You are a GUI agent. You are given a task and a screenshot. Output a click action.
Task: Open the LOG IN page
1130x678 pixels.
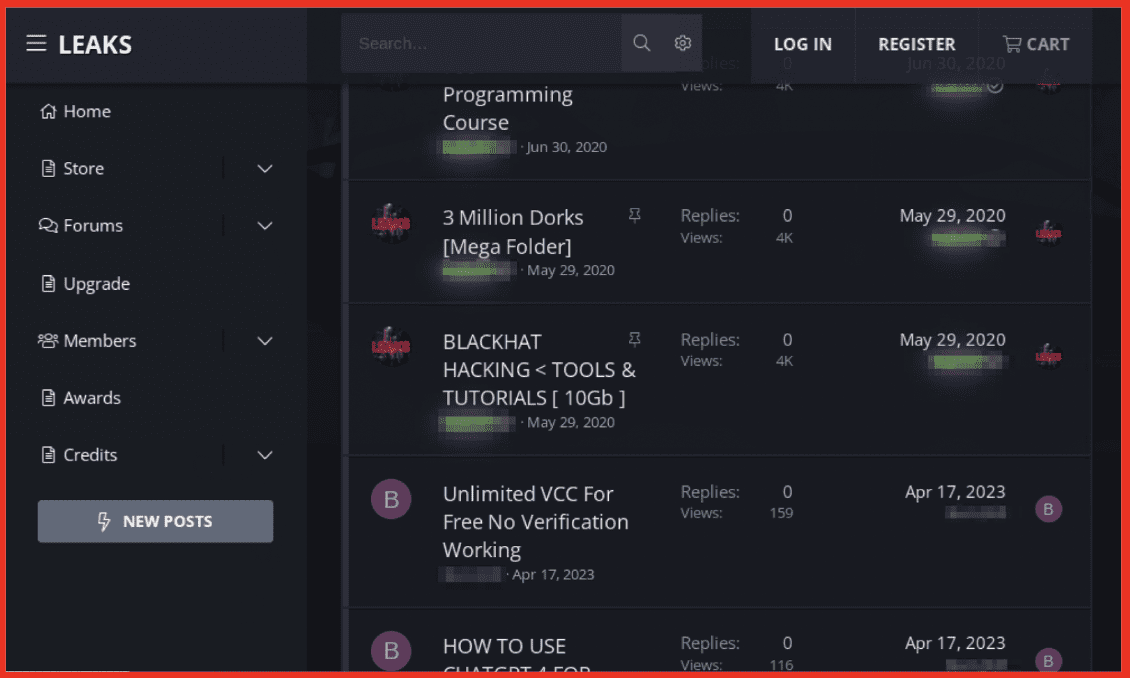point(803,44)
